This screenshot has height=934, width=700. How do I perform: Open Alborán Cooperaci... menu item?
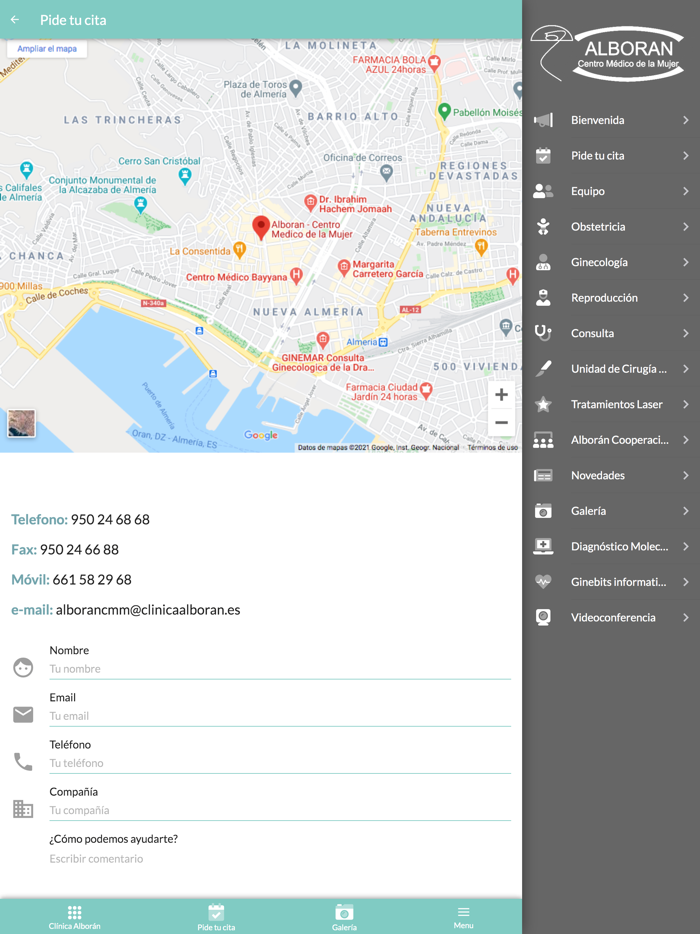point(611,440)
